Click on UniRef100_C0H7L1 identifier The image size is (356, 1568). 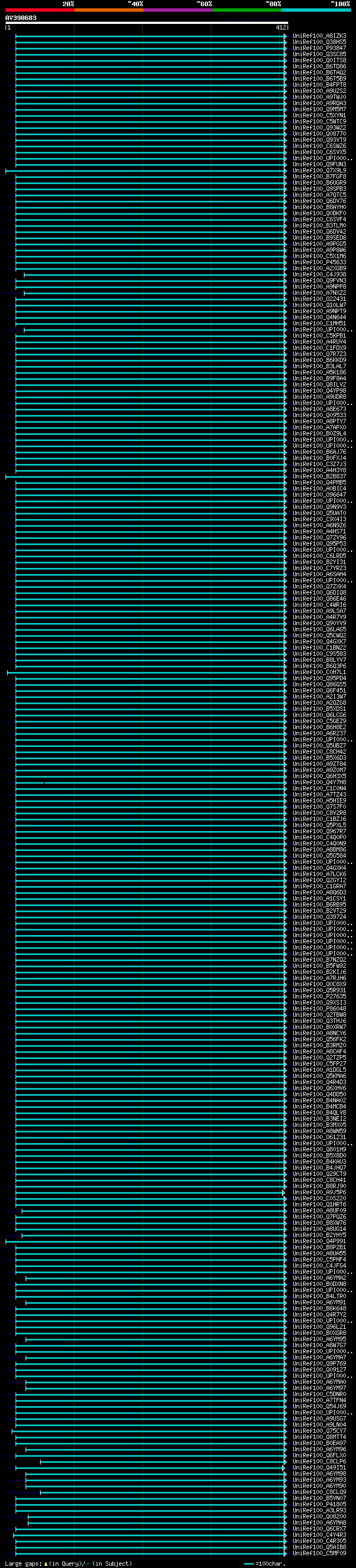319,672
